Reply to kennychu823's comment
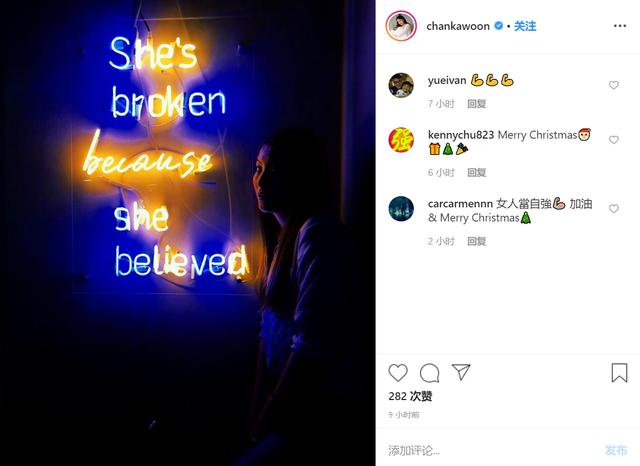The width and height of the screenshot is (640, 466). (476, 173)
